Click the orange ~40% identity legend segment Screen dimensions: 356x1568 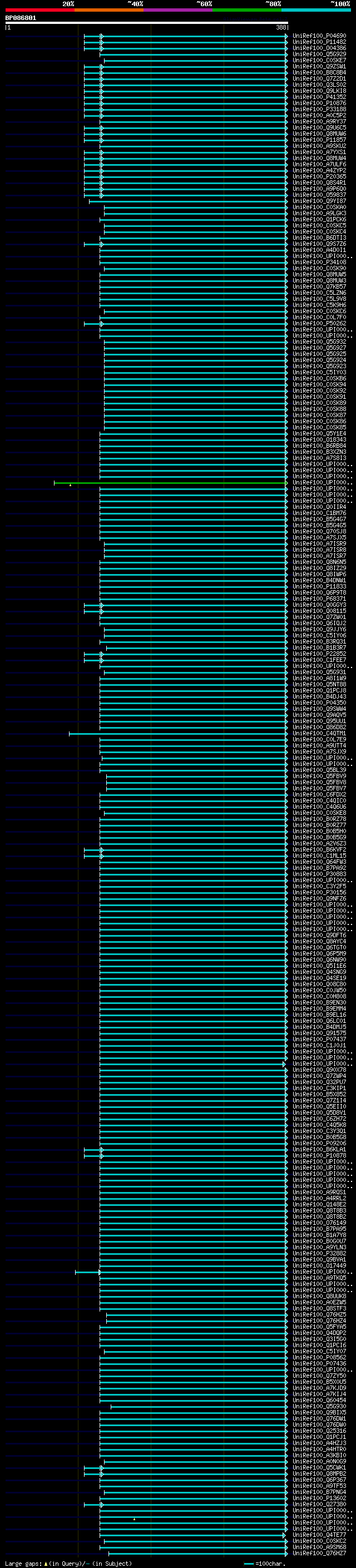[109, 10]
